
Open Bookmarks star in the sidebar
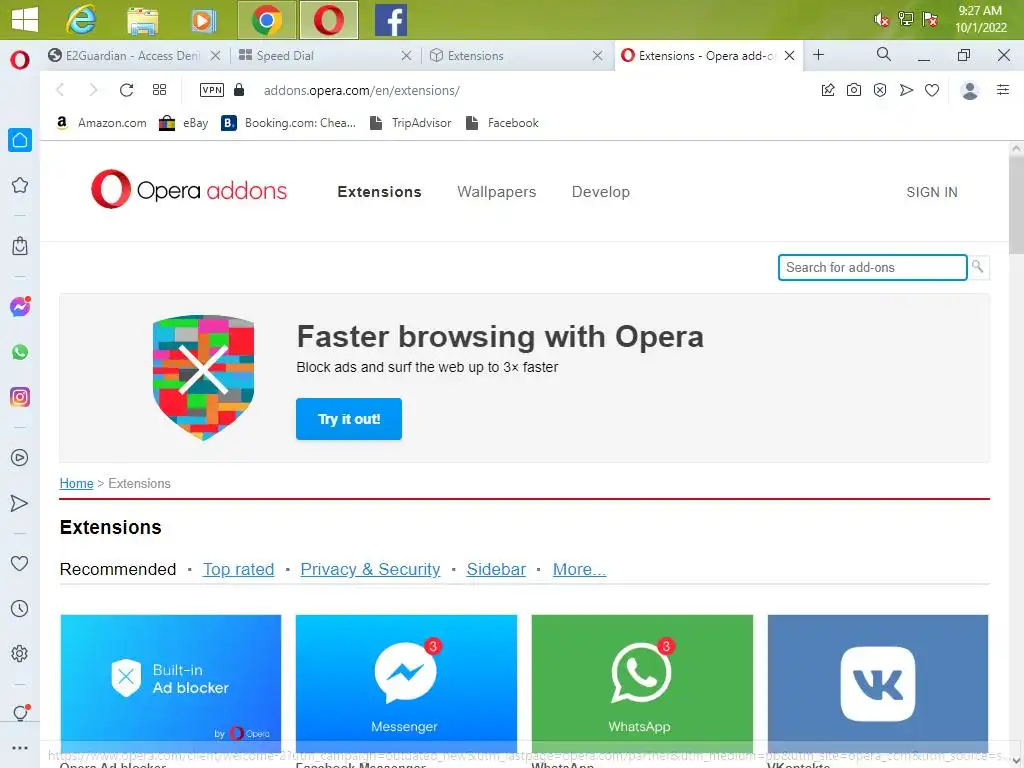[x=20, y=185]
